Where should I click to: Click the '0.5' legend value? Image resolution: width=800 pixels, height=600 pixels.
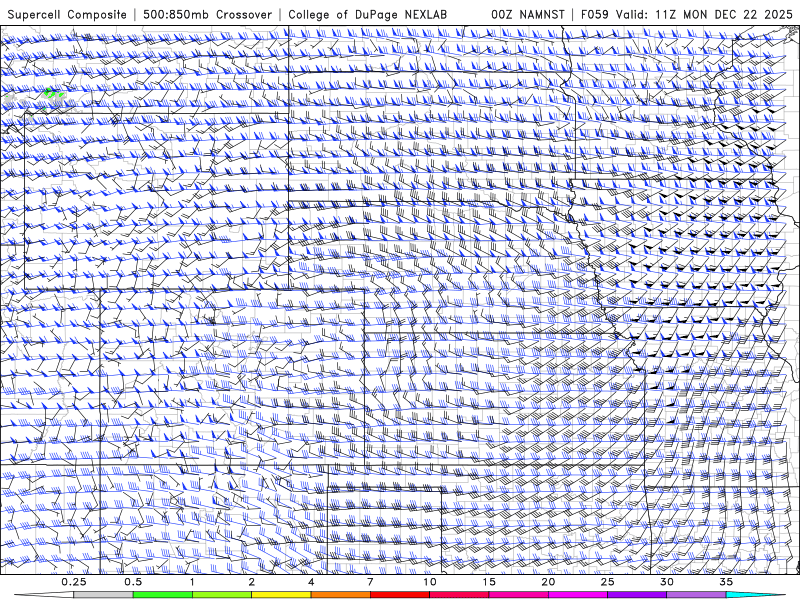point(133,582)
